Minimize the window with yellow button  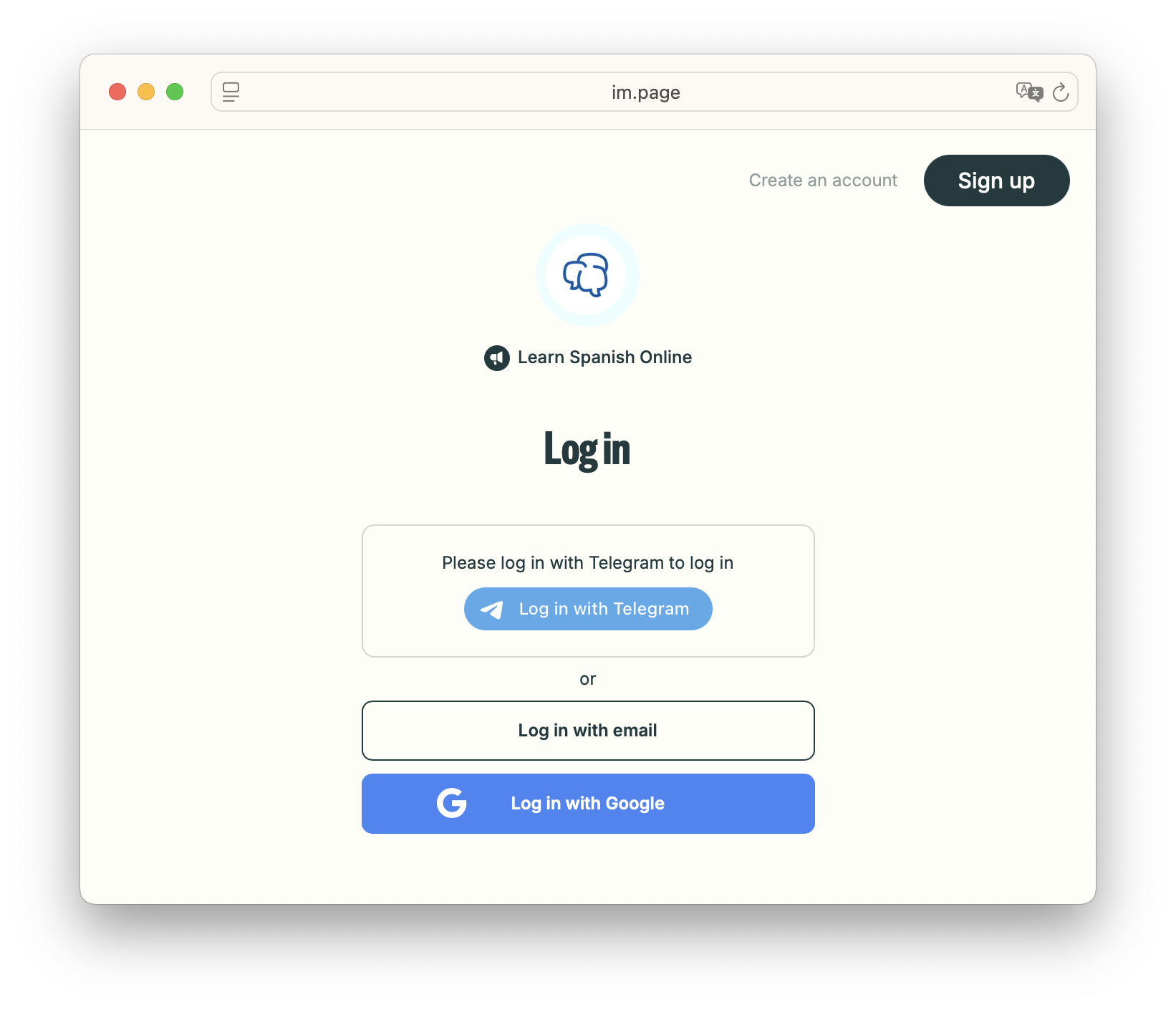(146, 92)
